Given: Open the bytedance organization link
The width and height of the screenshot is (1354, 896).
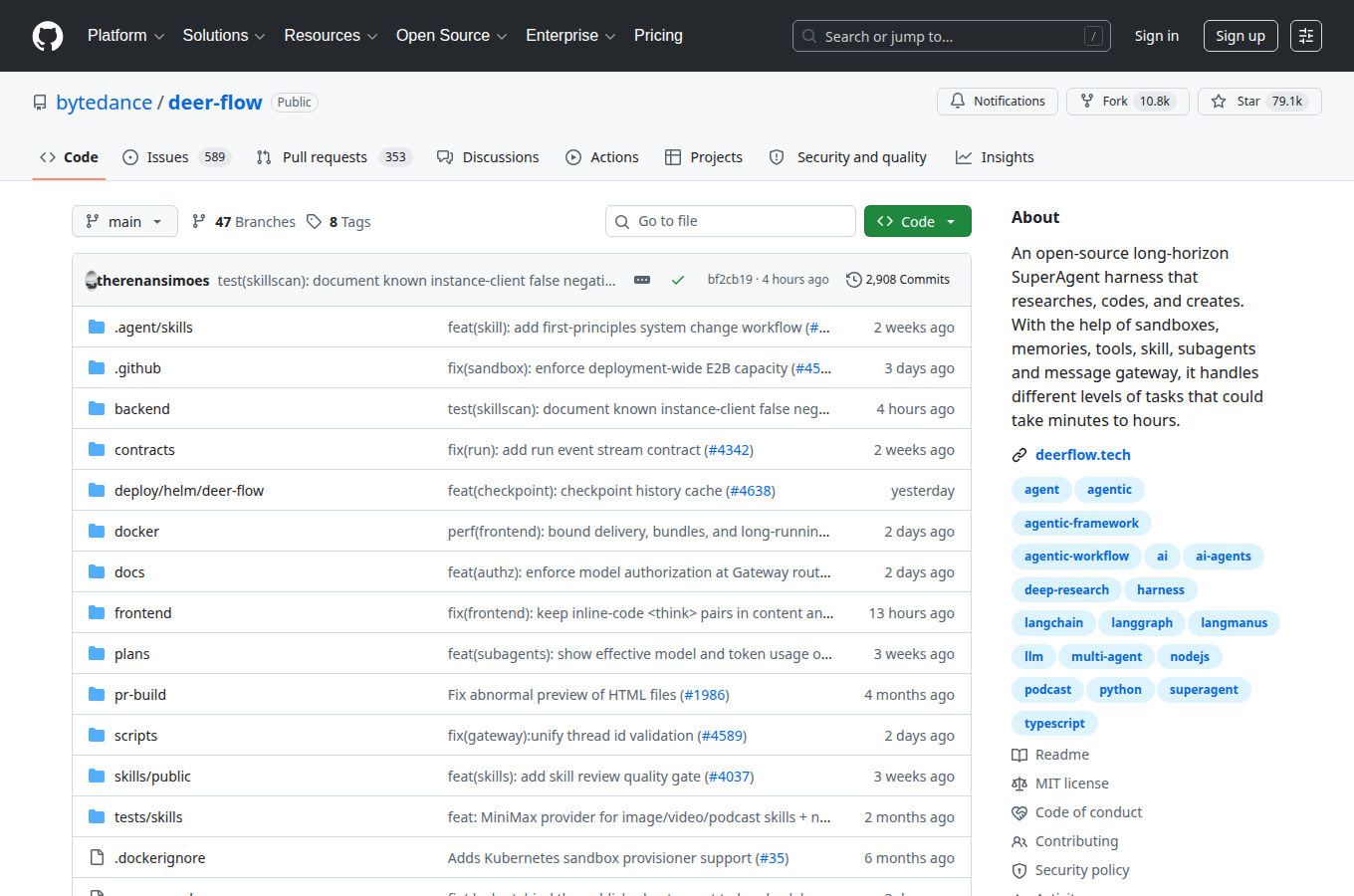Looking at the screenshot, I should [x=105, y=103].
